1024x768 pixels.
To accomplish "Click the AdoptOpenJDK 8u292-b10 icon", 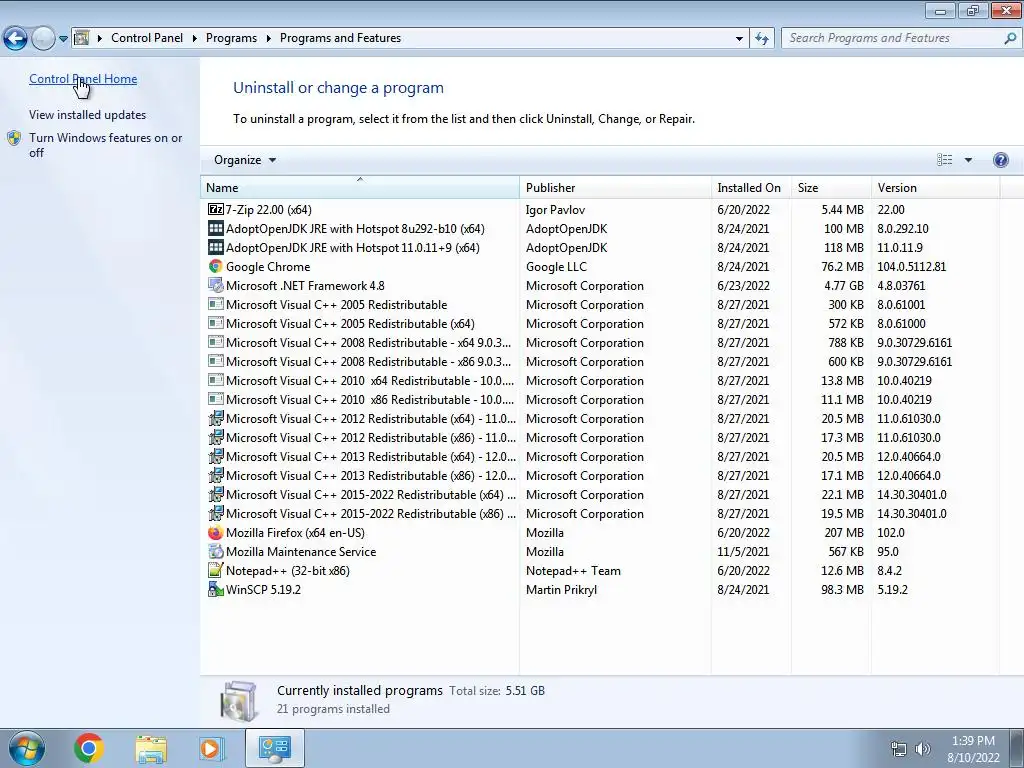I will [216, 229].
